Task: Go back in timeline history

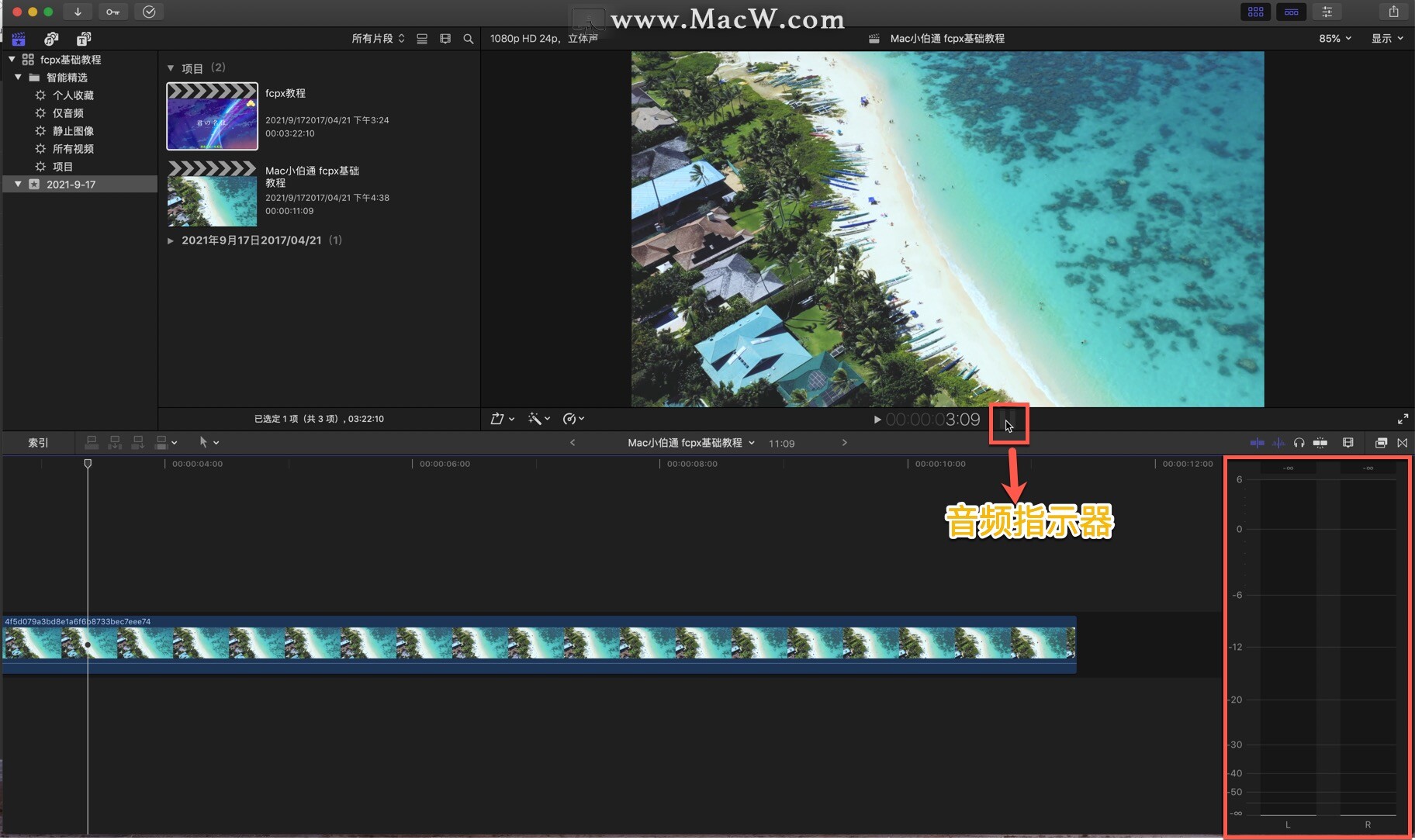Action: click(x=573, y=443)
